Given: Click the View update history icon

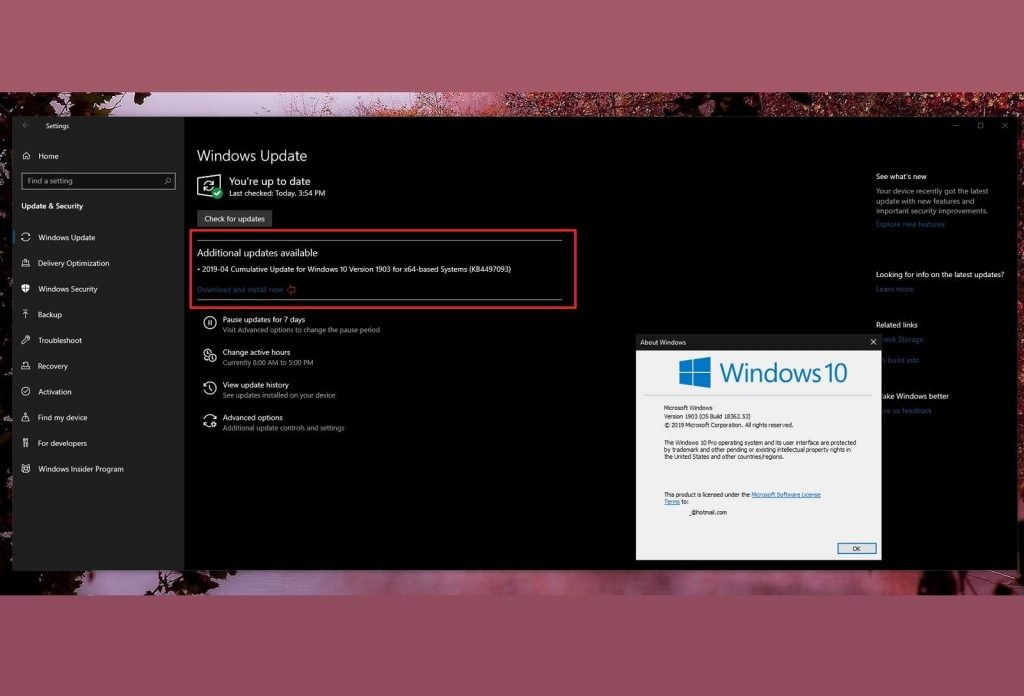Looking at the screenshot, I should pyautogui.click(x=210, y=388).
